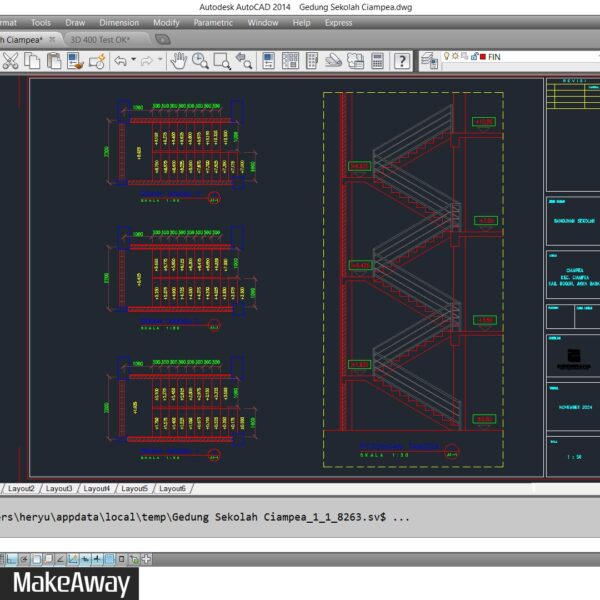Select the Pan hand tool
Screen dimensions: 600x600
click(179, 61)
